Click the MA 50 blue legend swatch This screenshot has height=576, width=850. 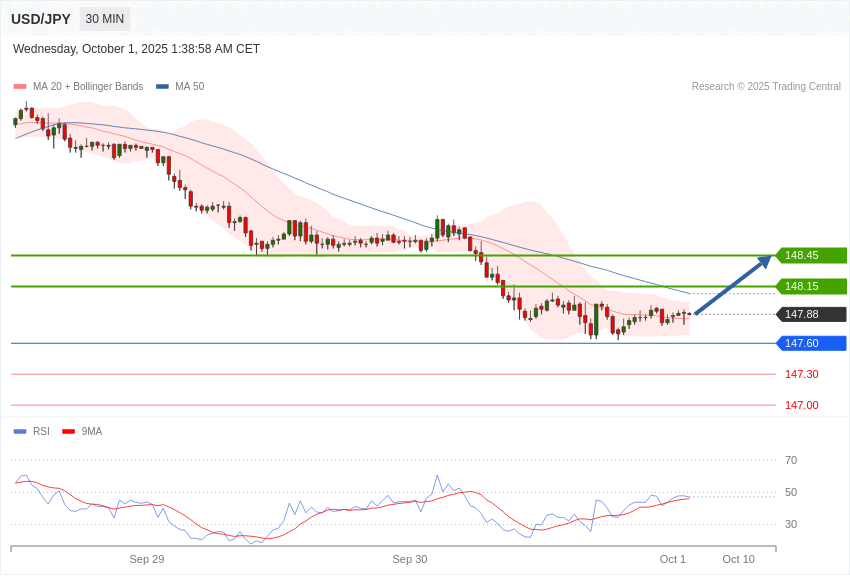pyautogui.click(x=162, y=87)
